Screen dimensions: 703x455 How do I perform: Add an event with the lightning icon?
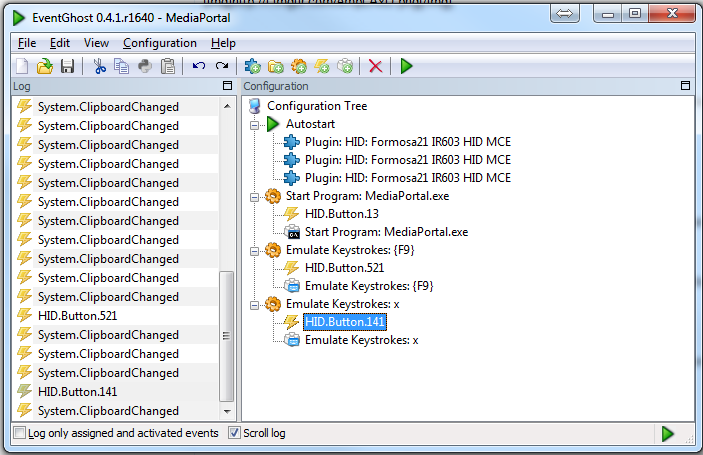[x=322, y=66]
